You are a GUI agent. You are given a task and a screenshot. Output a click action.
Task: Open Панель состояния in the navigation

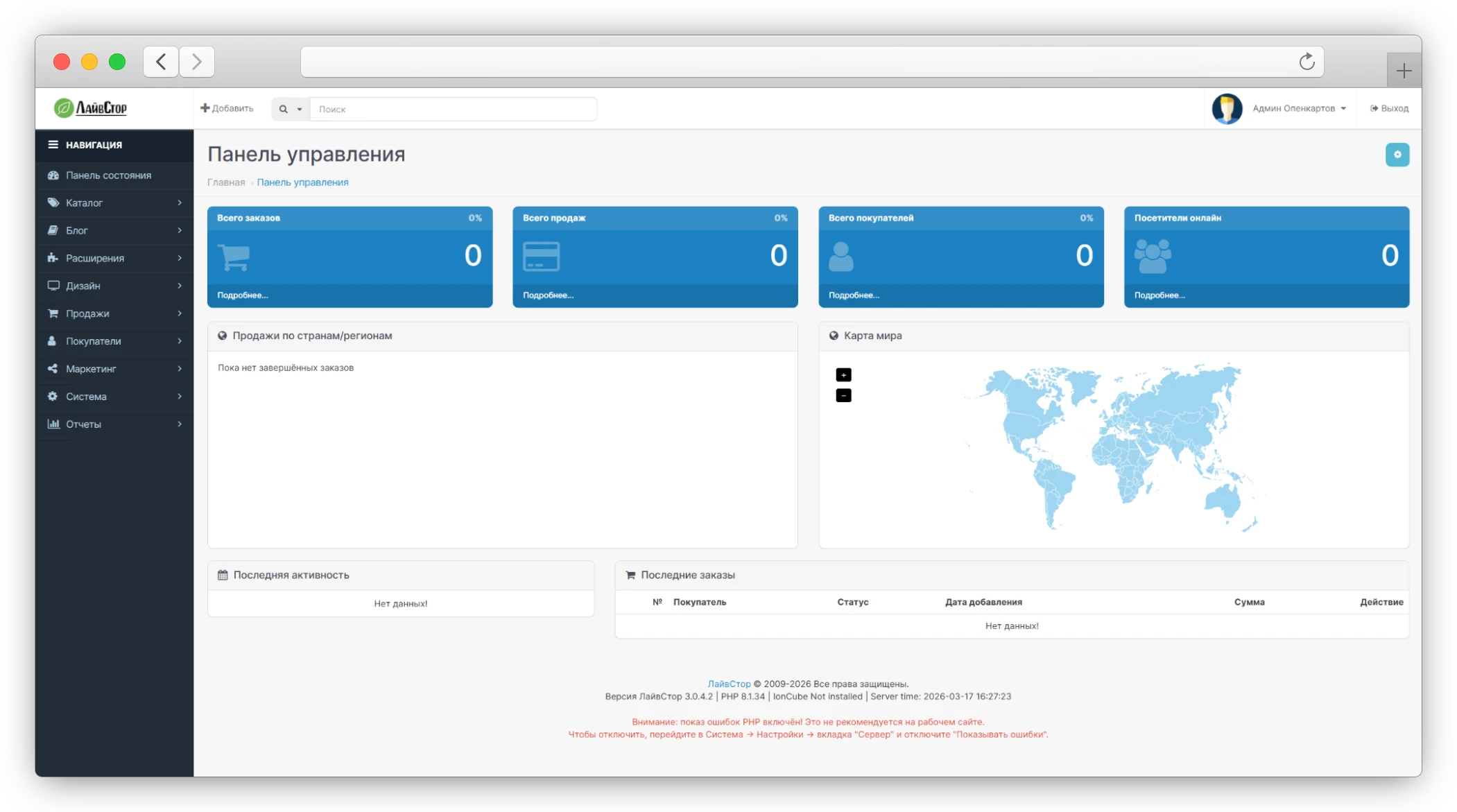(114, 175)
